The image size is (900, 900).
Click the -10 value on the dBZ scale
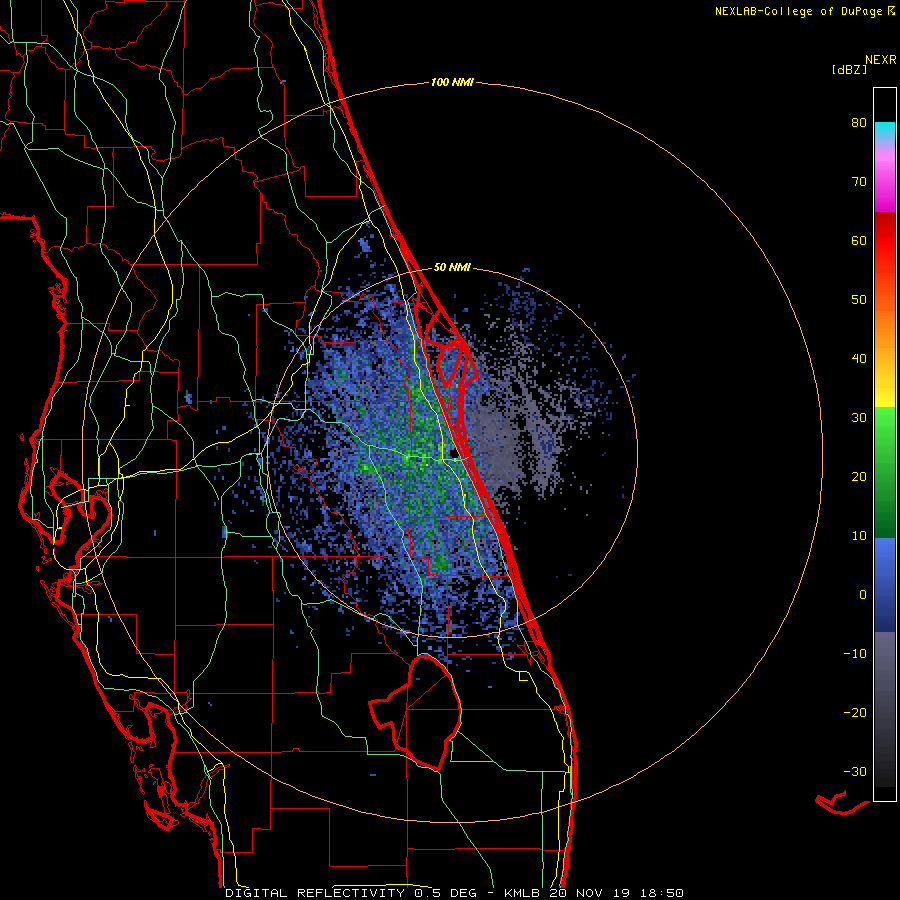click(855, 654)
